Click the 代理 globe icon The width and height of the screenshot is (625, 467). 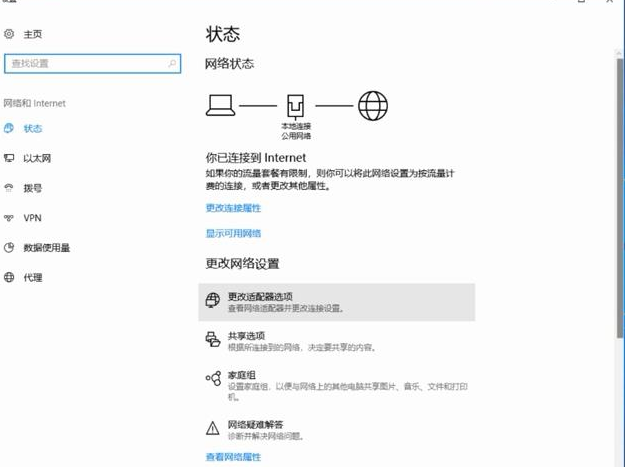[9, 277]
